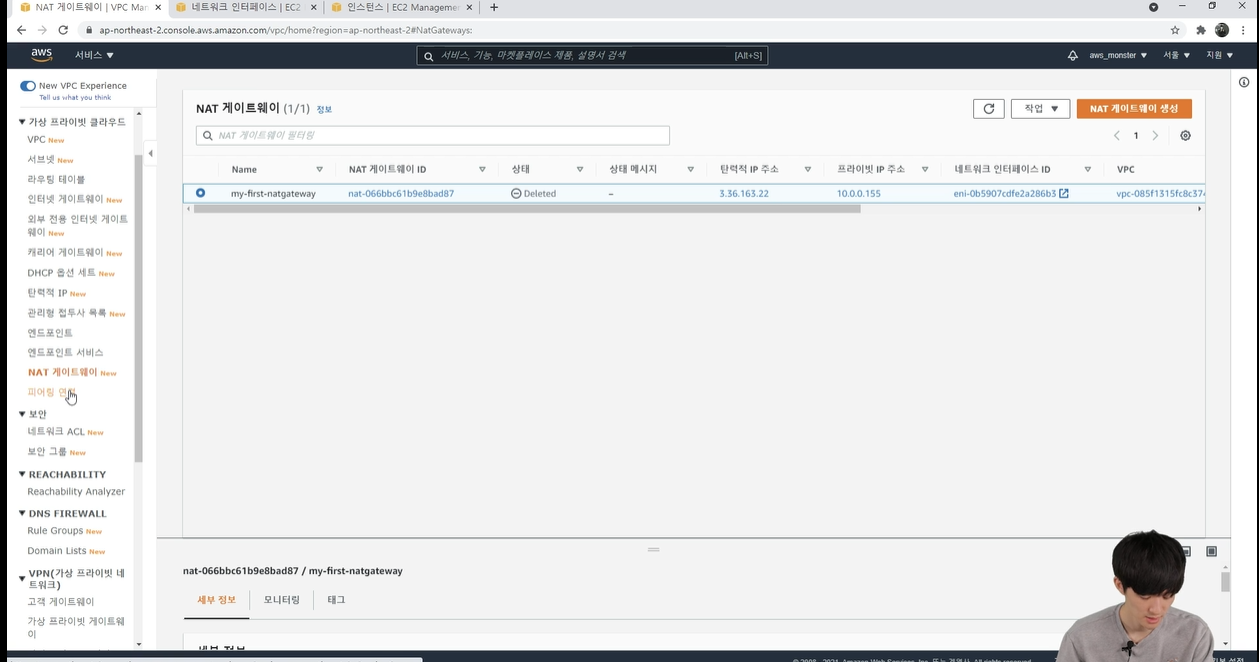The image size is (1259, 662).
Task: Collapse 가상 프라이빗 클라우드 section
Action: tap(22, 122)
